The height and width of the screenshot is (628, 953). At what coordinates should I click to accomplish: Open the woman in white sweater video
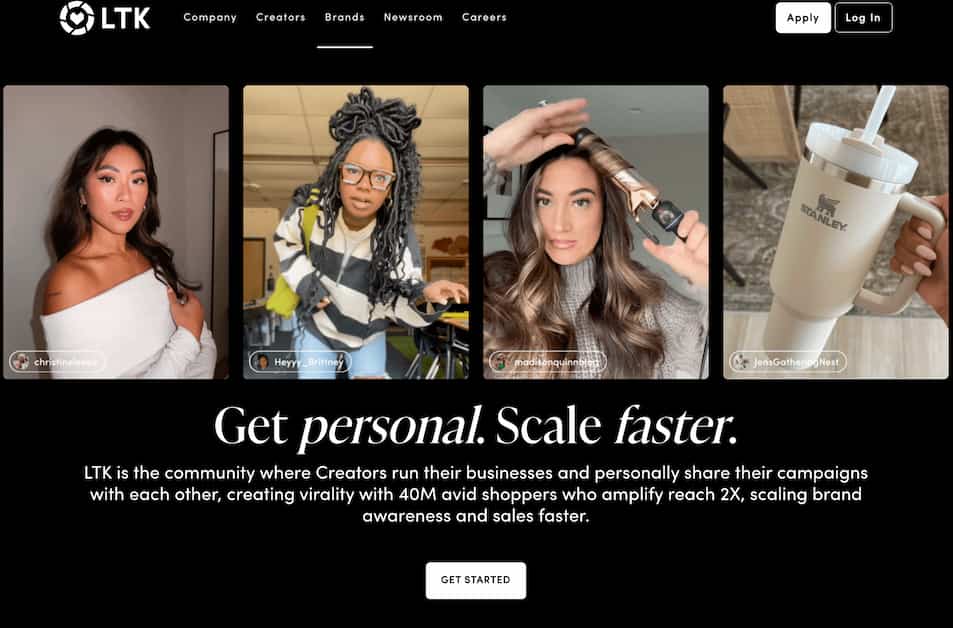tap(116, 232)
